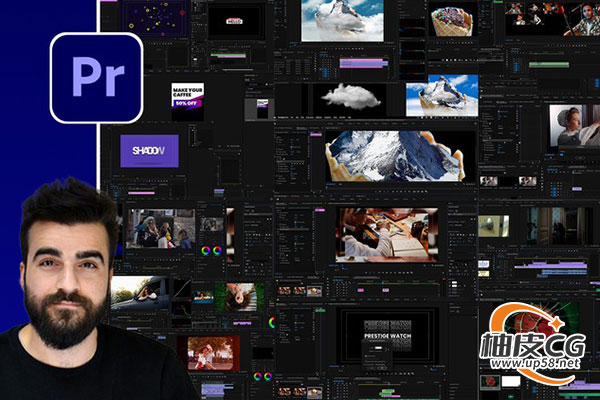
Task: Select the white cloud on black preview
Action: click(349, 97)
